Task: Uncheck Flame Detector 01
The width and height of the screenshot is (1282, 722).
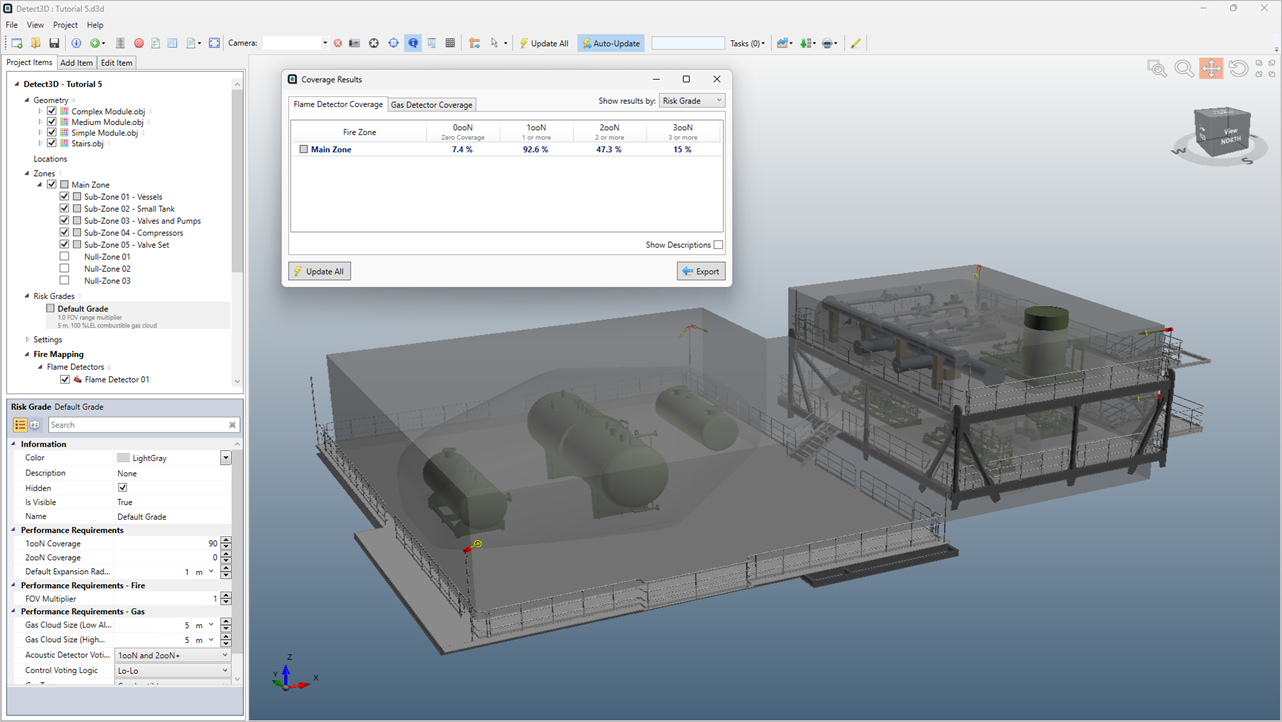Action: [65, 379]
